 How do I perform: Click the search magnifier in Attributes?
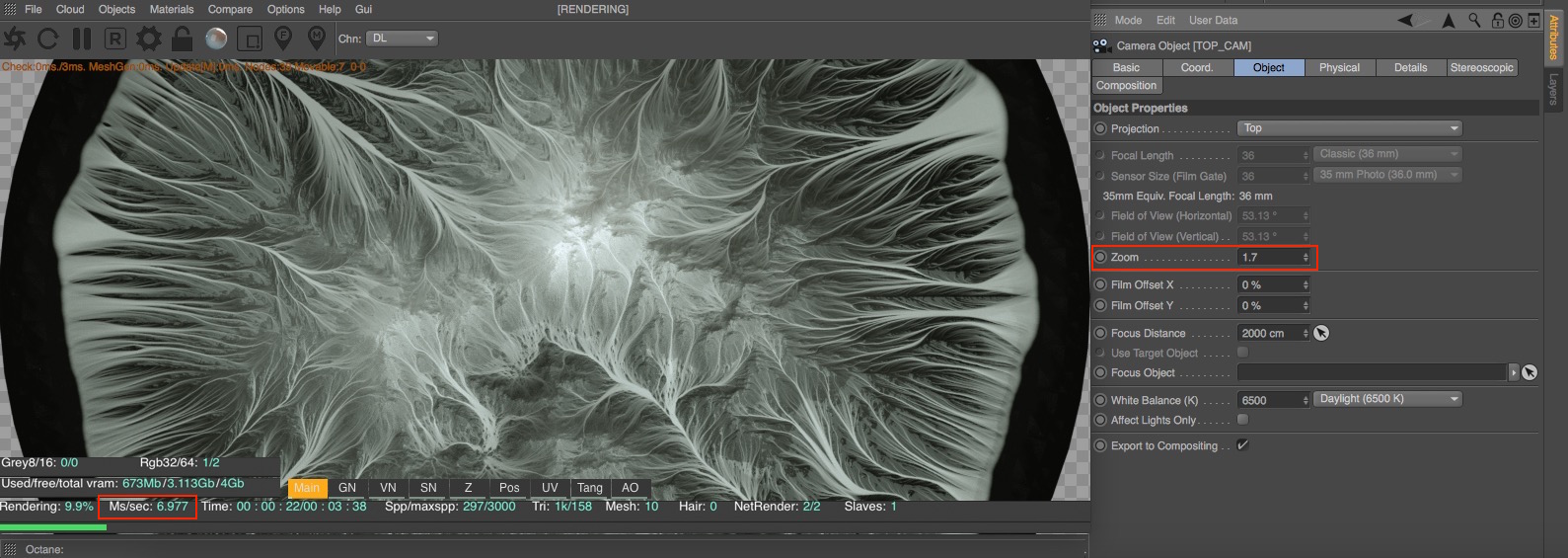(x=1474, y=20)
